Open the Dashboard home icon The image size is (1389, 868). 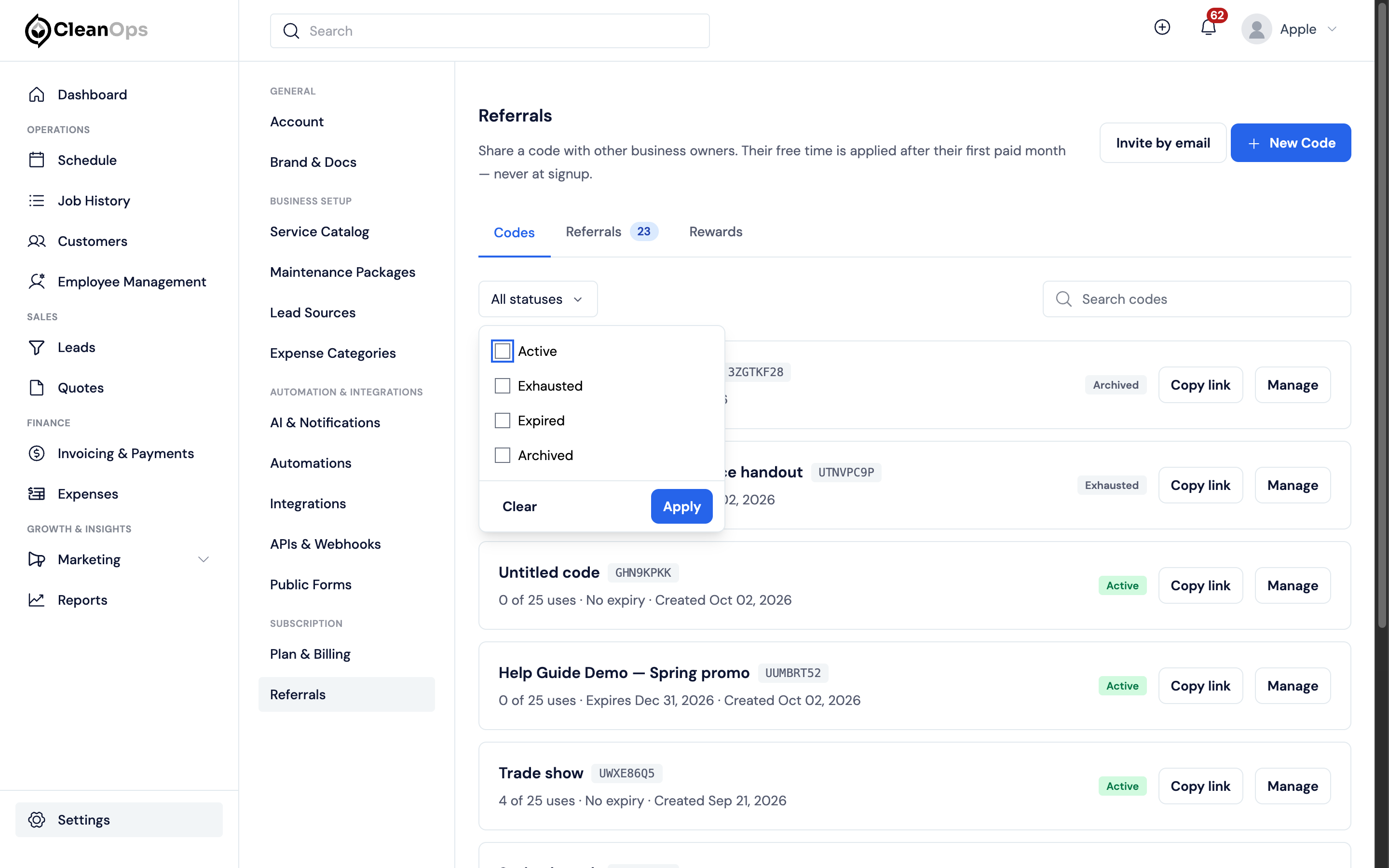(x=37, y=94)
